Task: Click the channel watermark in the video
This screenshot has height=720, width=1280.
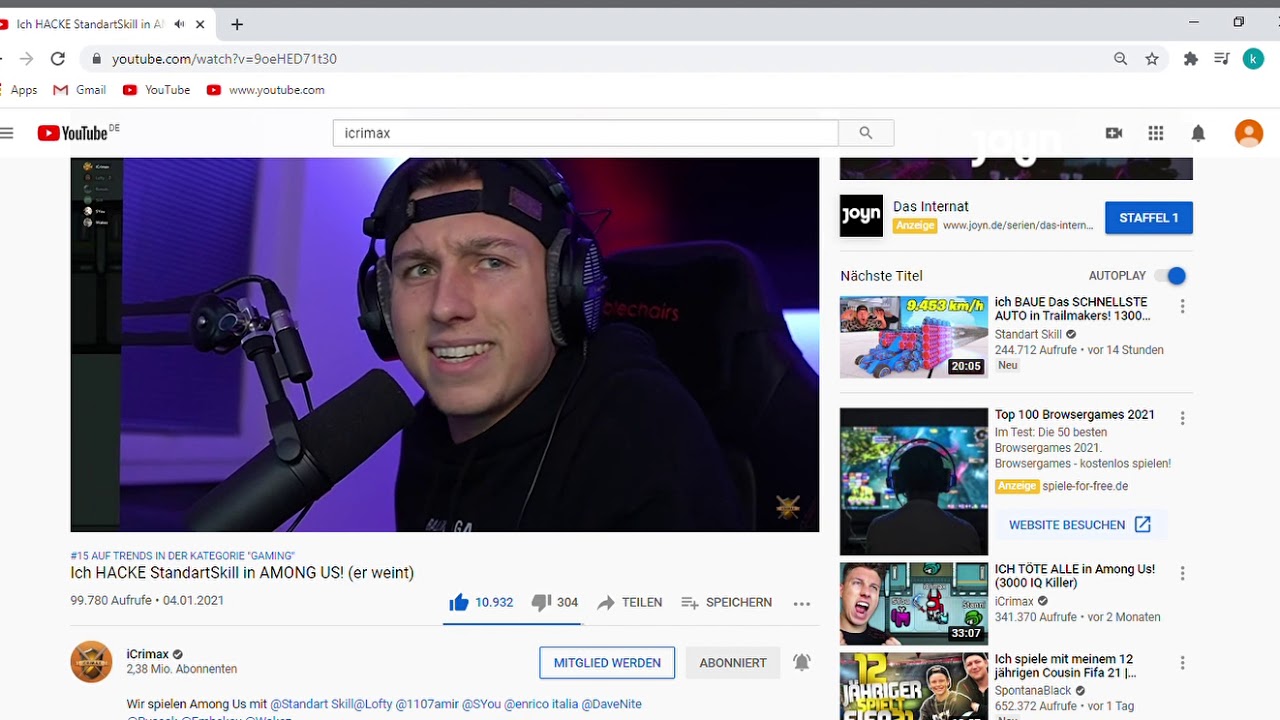Action: tap(788, 507)
